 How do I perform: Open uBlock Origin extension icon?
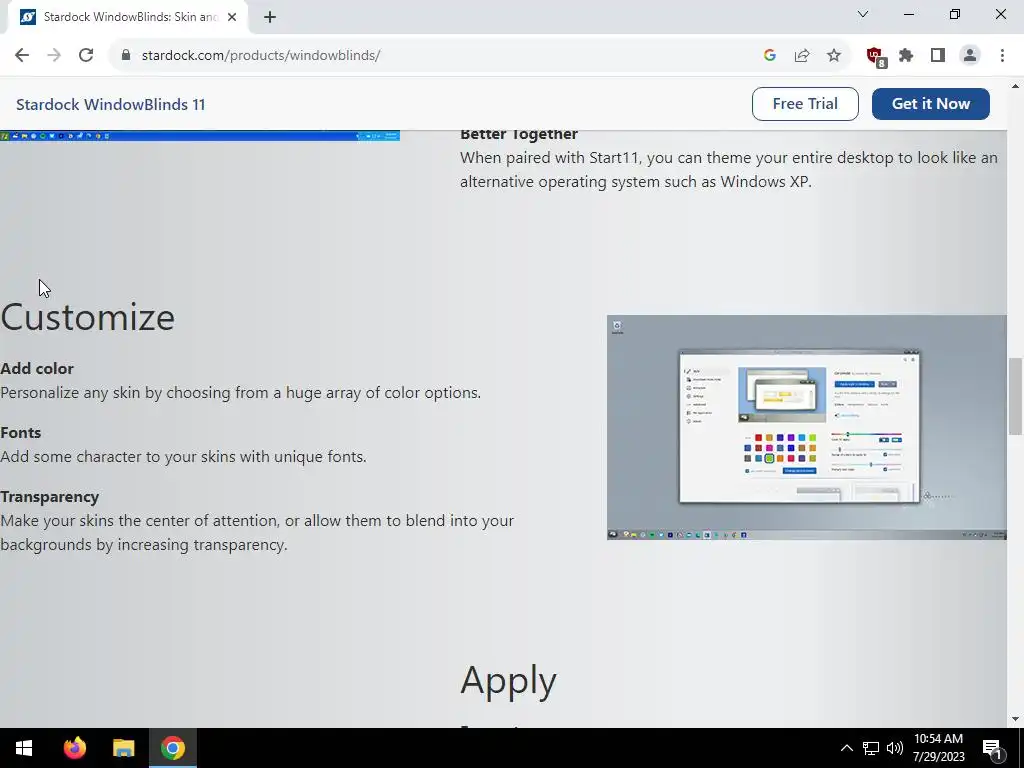tap(875, 56)
